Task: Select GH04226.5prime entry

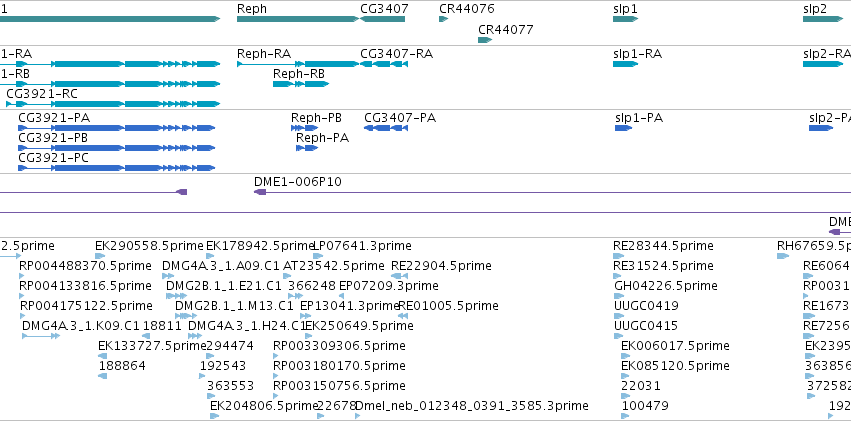Action: (x=666, y=285)
